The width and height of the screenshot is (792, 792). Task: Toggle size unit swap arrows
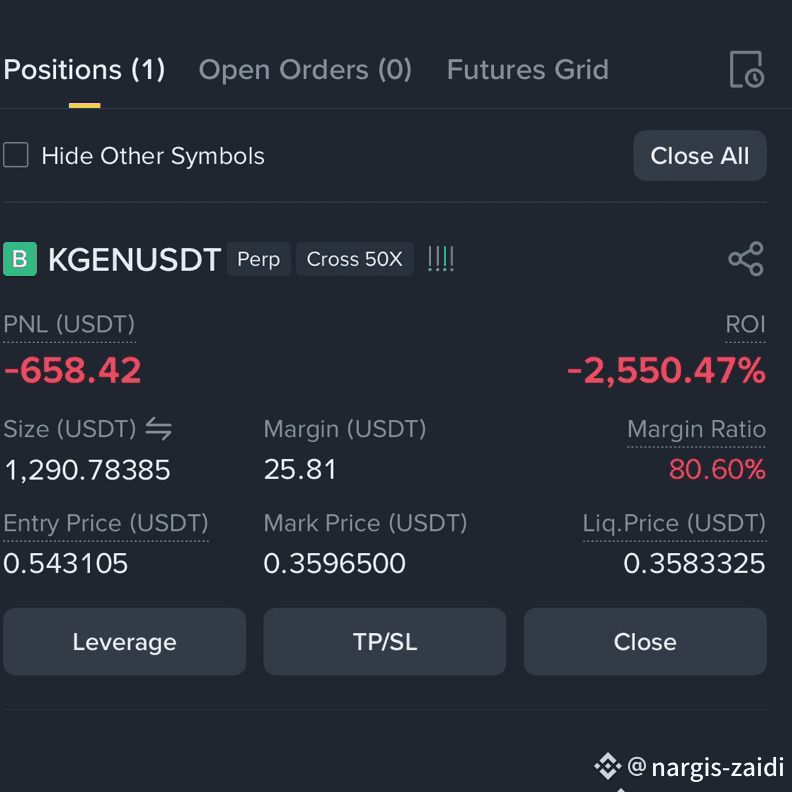tap(159, 429)
